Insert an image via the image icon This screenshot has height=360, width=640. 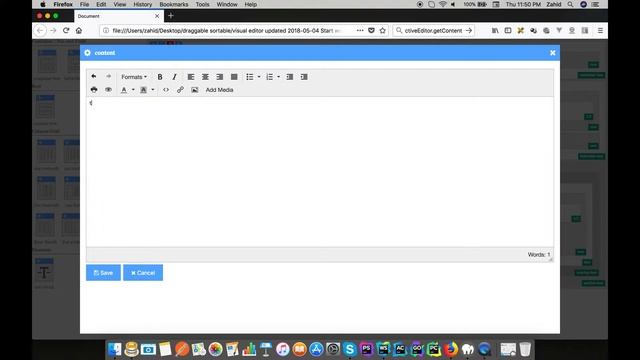[x=195, y=90]
